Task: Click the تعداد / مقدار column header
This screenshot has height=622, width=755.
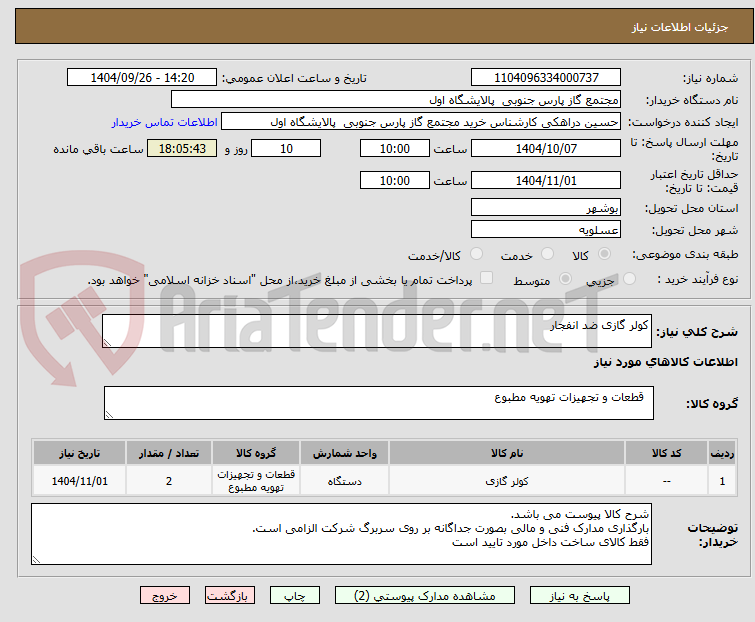Action: 169,453
